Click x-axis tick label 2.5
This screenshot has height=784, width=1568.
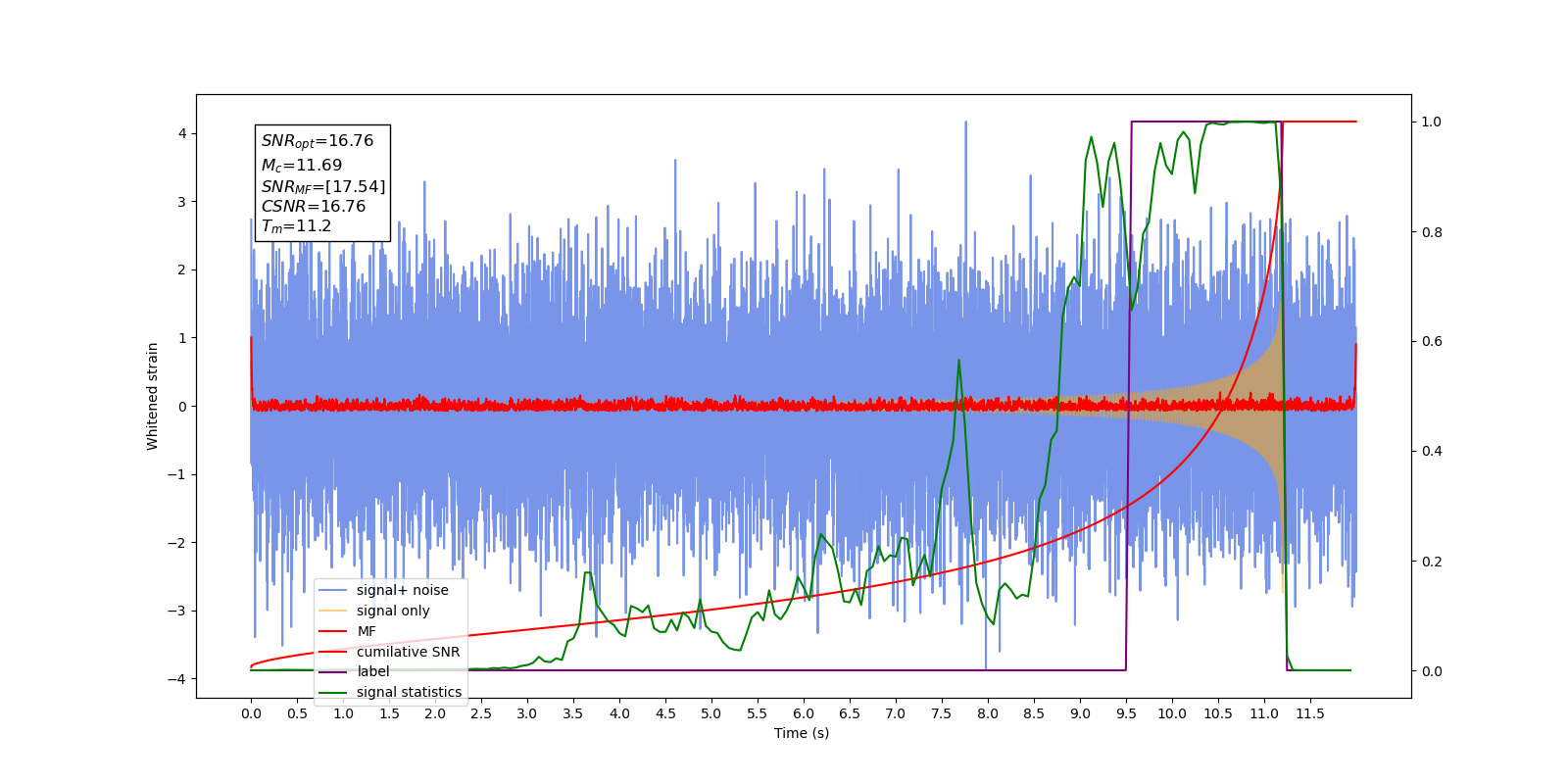point(481,713)
